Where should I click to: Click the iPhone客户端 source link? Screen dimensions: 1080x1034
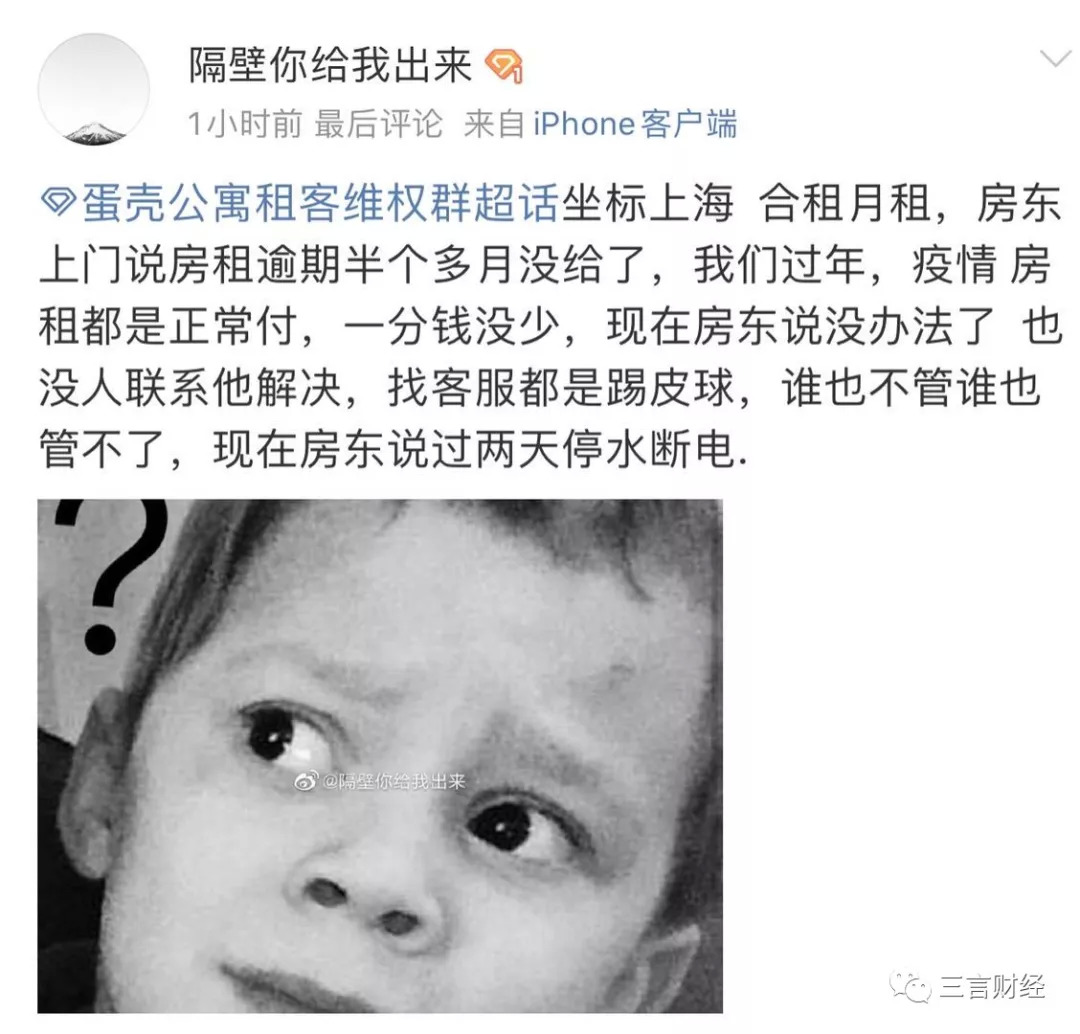pyautogui.click(x=635, y=125)
